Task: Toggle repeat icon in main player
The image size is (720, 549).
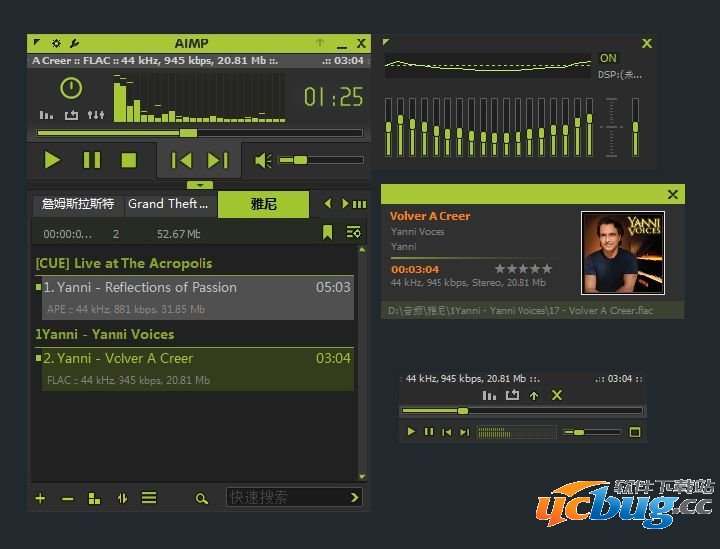Action: click(x=71, y=115)
